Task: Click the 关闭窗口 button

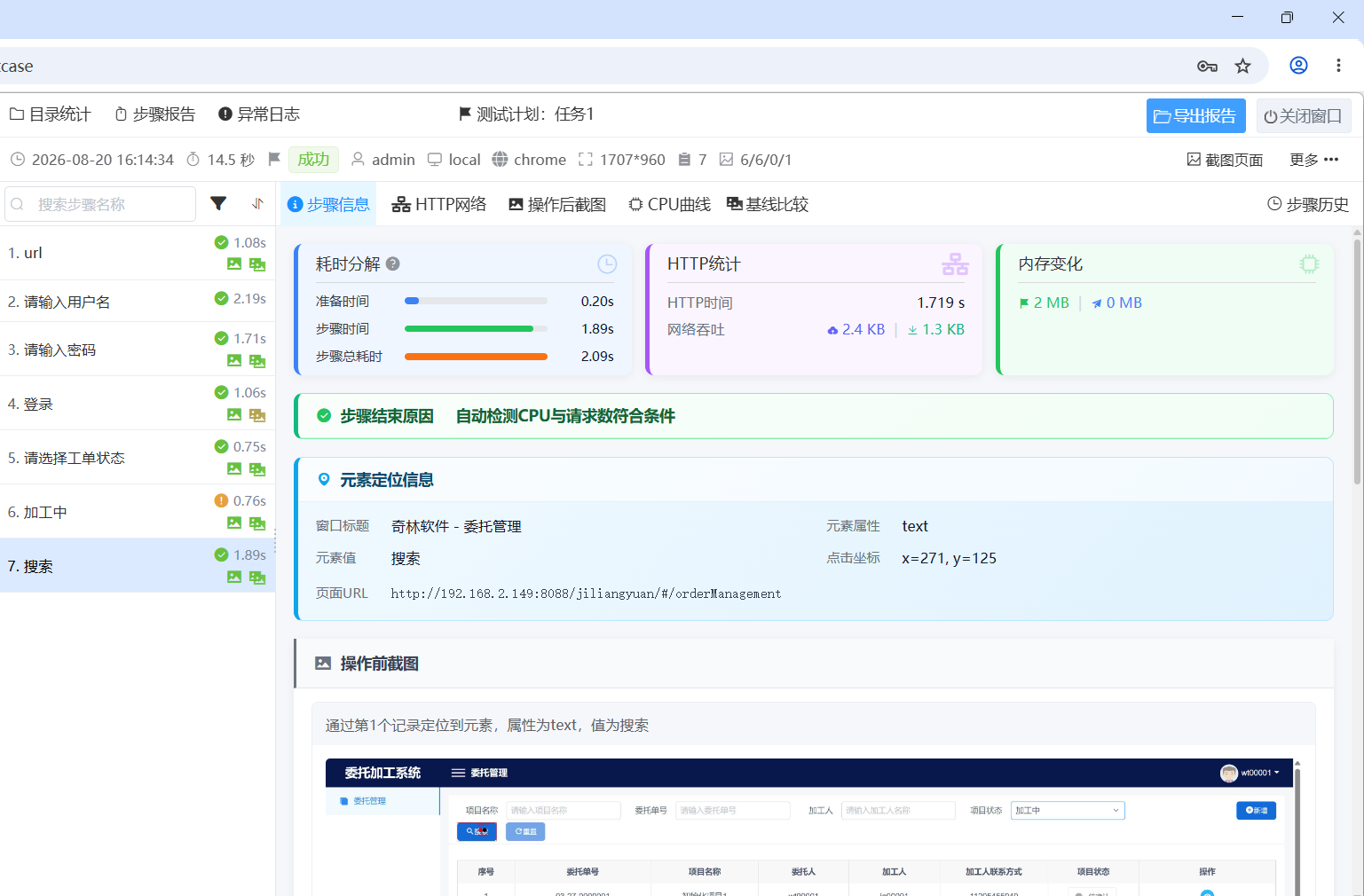Action: tap(1304, 116)
